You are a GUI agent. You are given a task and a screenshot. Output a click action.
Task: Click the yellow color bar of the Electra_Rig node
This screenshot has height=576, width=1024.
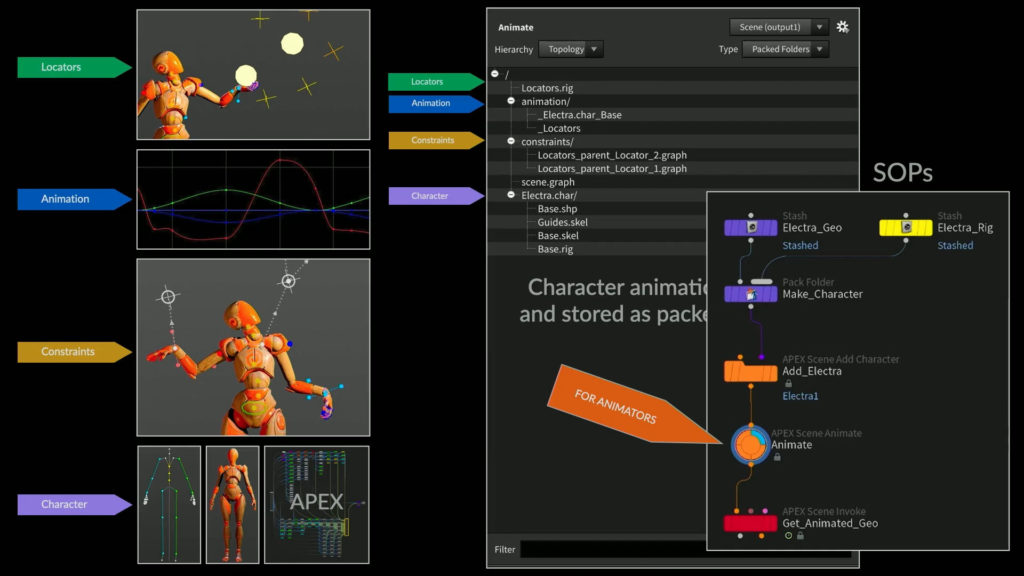coord(906,227)
